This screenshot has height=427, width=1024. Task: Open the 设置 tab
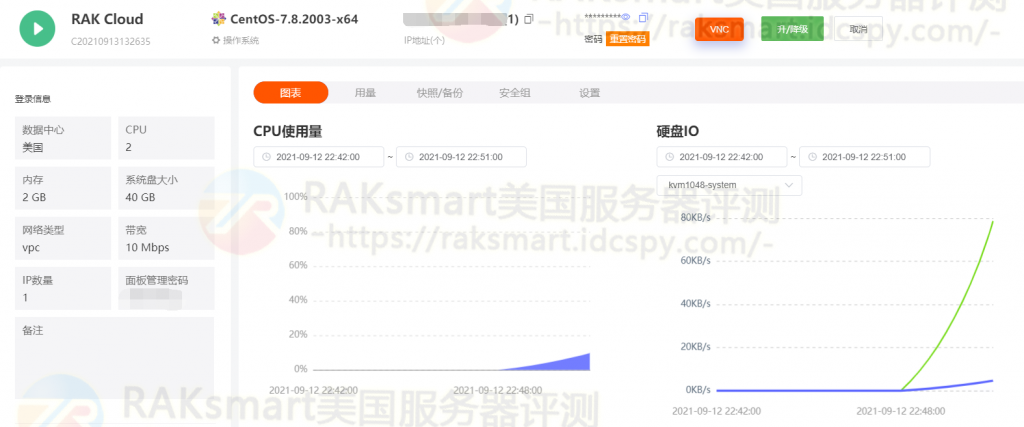pyautogui.click(x=589, y=93)
